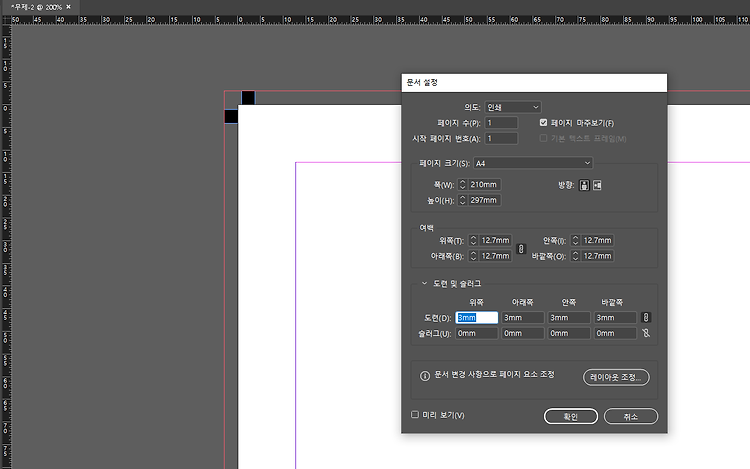The image size is (750, 469).
Task: Toggle the disabled 기본 텍스트 프레임 checkbox
Action: pos(543,138)
